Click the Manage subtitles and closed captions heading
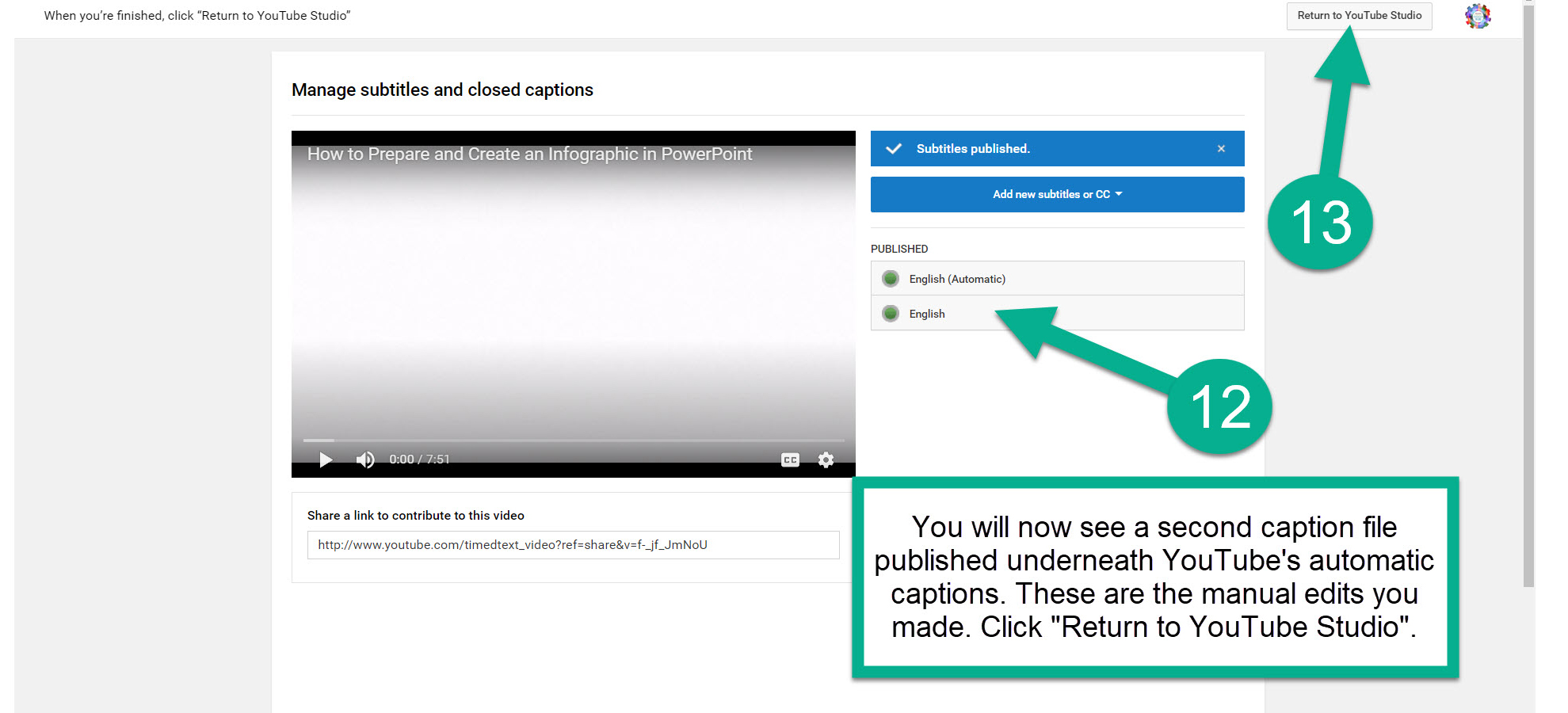The image size is (1568, 713). click(x=442, y=90)
